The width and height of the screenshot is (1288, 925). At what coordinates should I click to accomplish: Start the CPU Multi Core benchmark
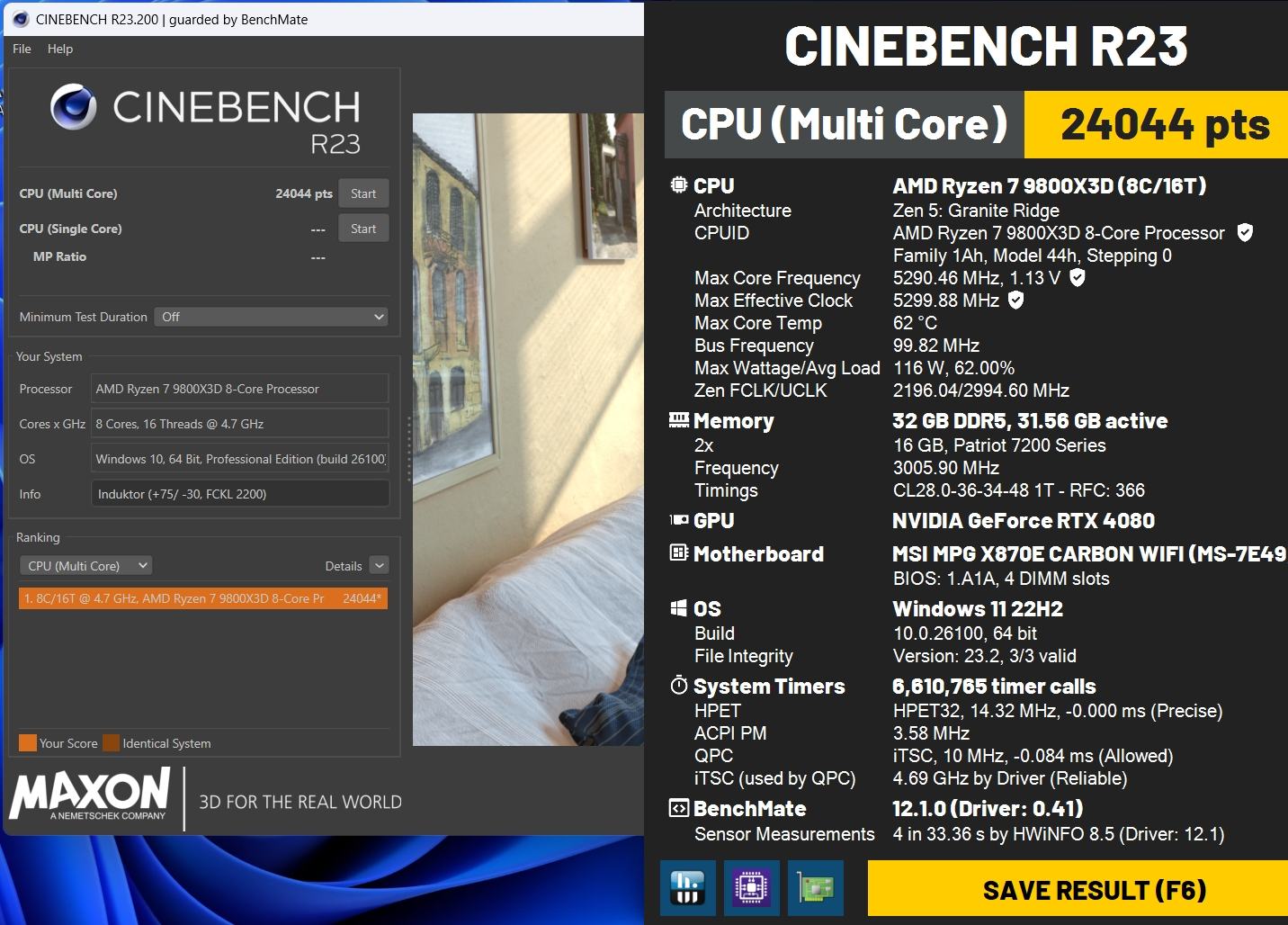(x=363, y=193)
